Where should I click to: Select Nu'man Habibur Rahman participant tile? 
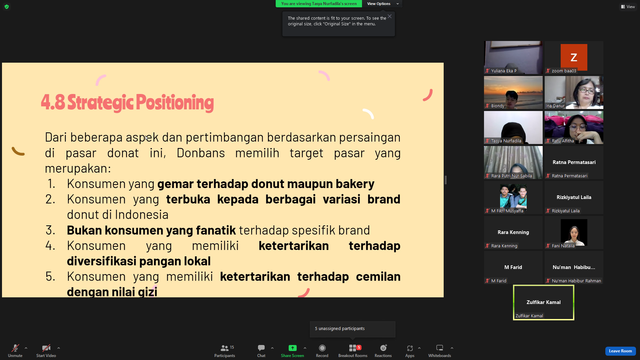[574, 267]
